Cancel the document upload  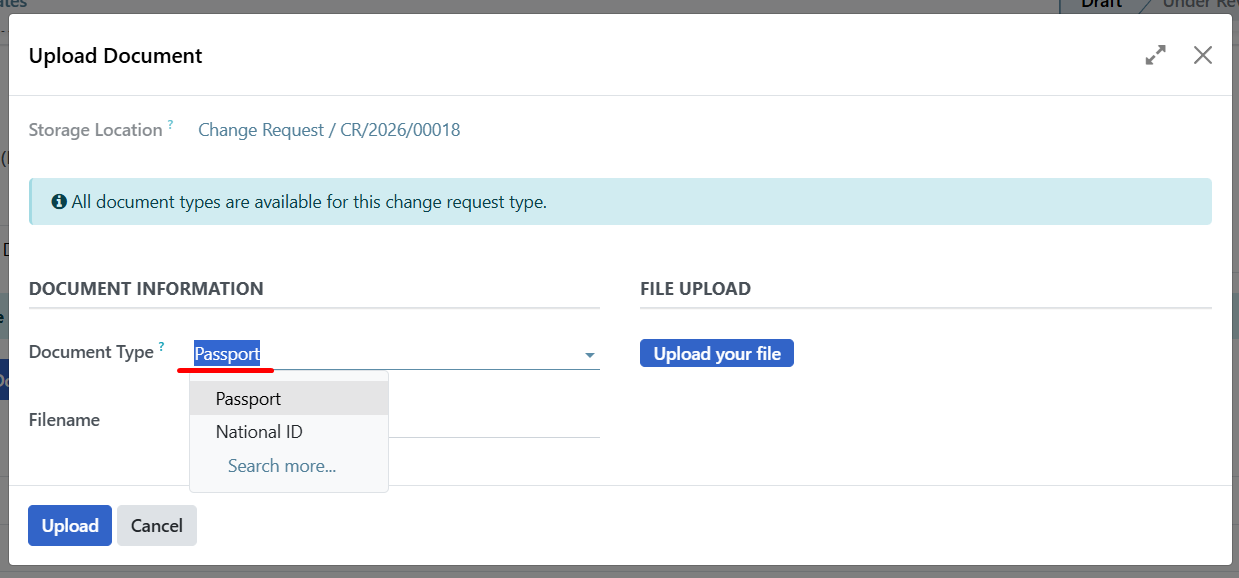[x=156, y=525]
